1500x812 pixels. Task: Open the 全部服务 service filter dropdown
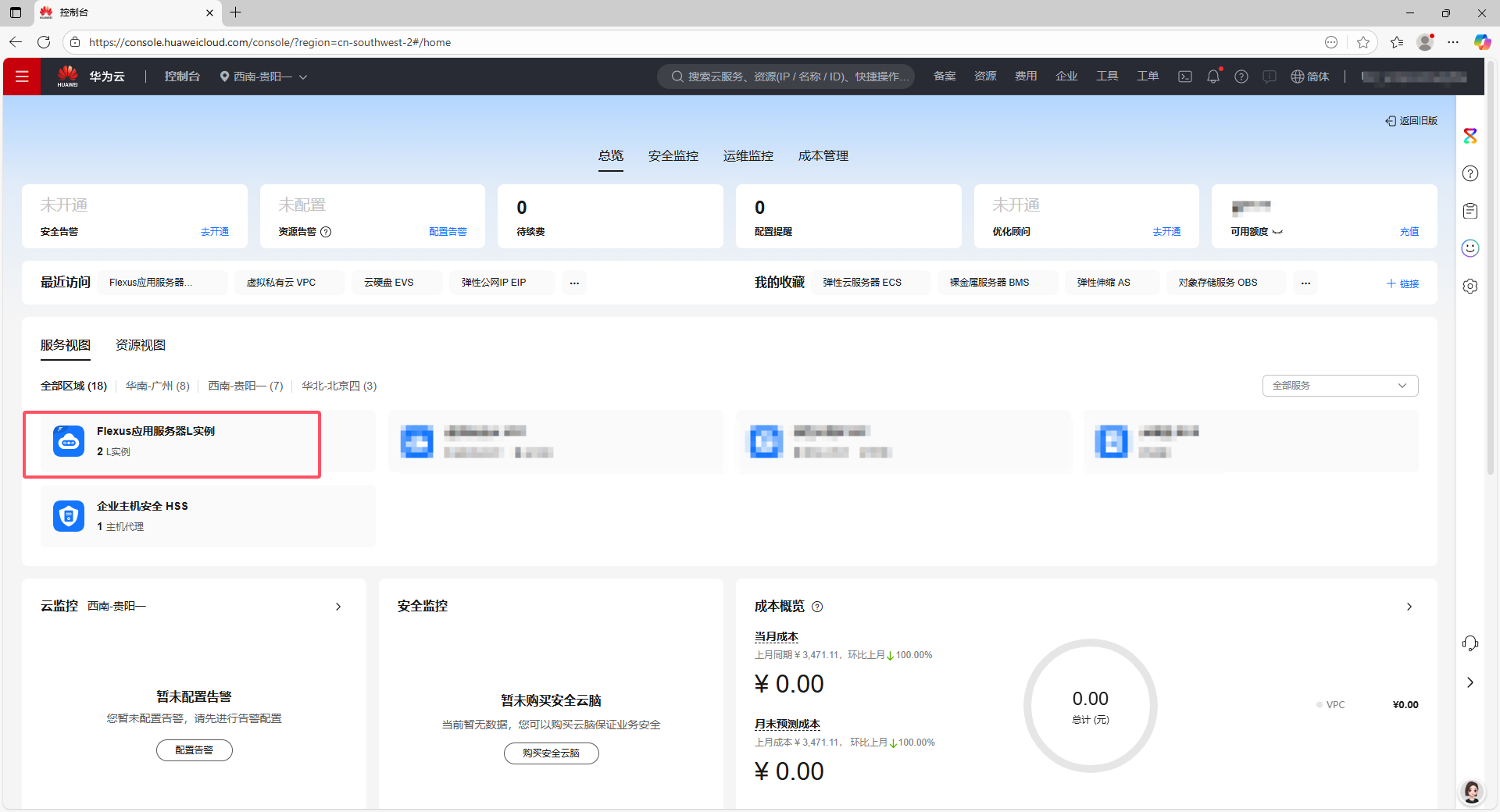(x=1339, y=385)
